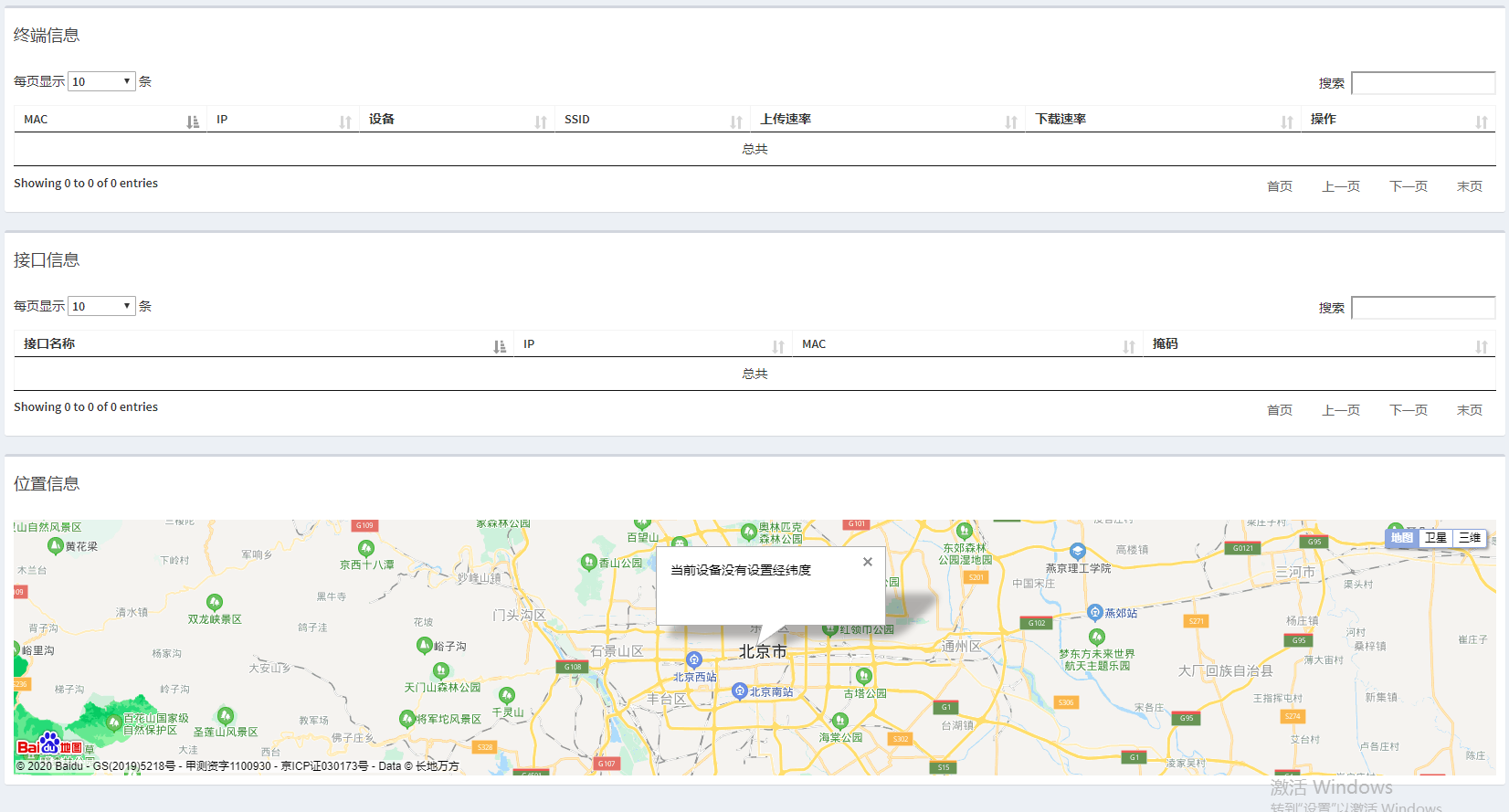This screenshot has height=812, width=1509.
Task: Switch map to 卫星 satellite view
Action: pos(1435,538)
